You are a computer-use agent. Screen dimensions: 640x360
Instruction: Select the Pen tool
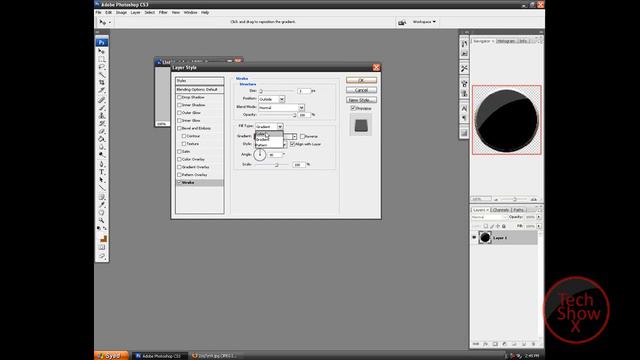[x=102, y=164]
